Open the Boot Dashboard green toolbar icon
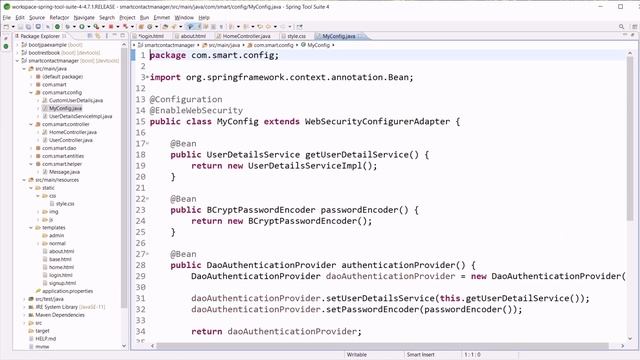640x360 pixels. (x=58, y=27)
